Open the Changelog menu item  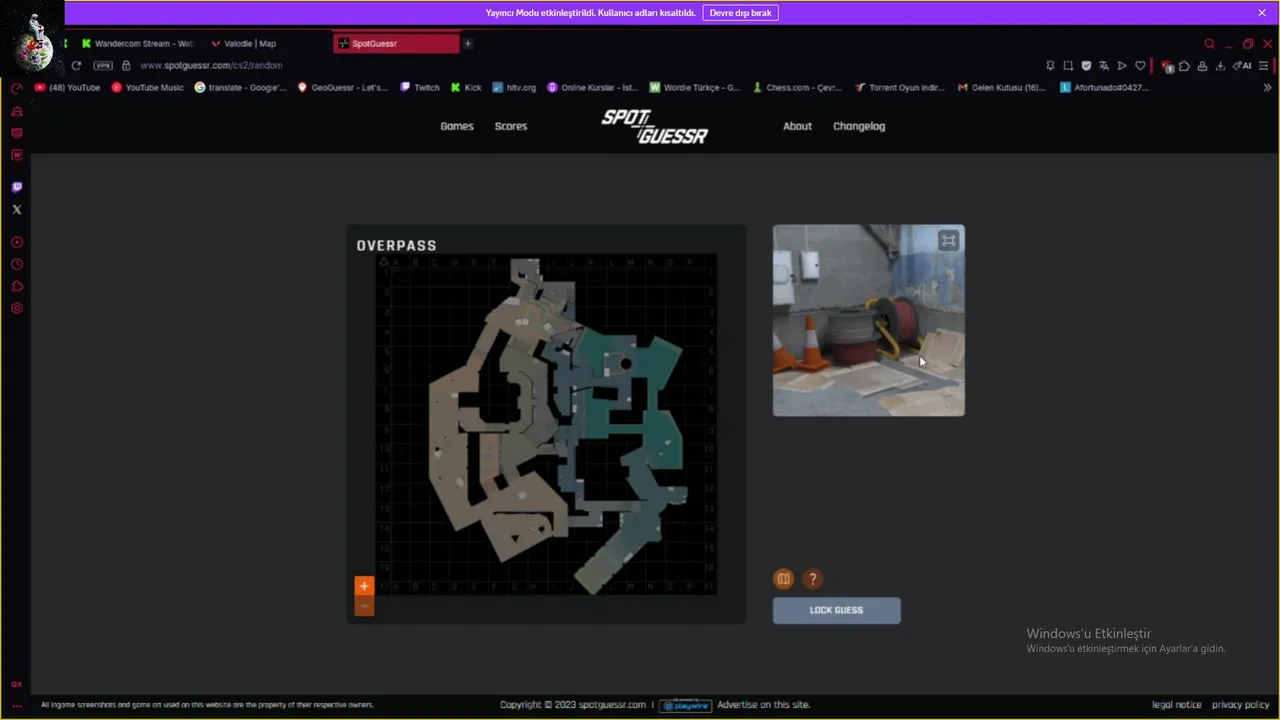[859, 126]
